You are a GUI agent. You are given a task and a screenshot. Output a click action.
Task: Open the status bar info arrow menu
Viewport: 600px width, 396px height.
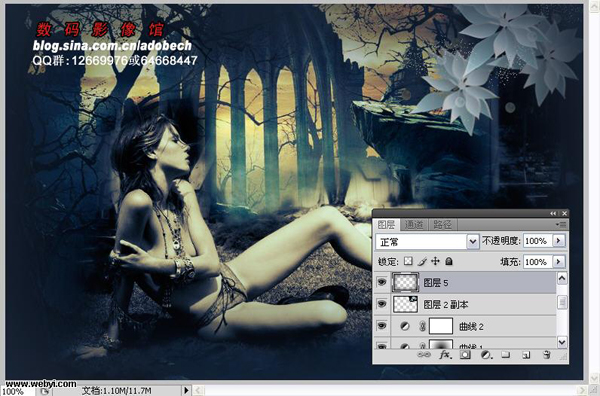pos(186,390)
